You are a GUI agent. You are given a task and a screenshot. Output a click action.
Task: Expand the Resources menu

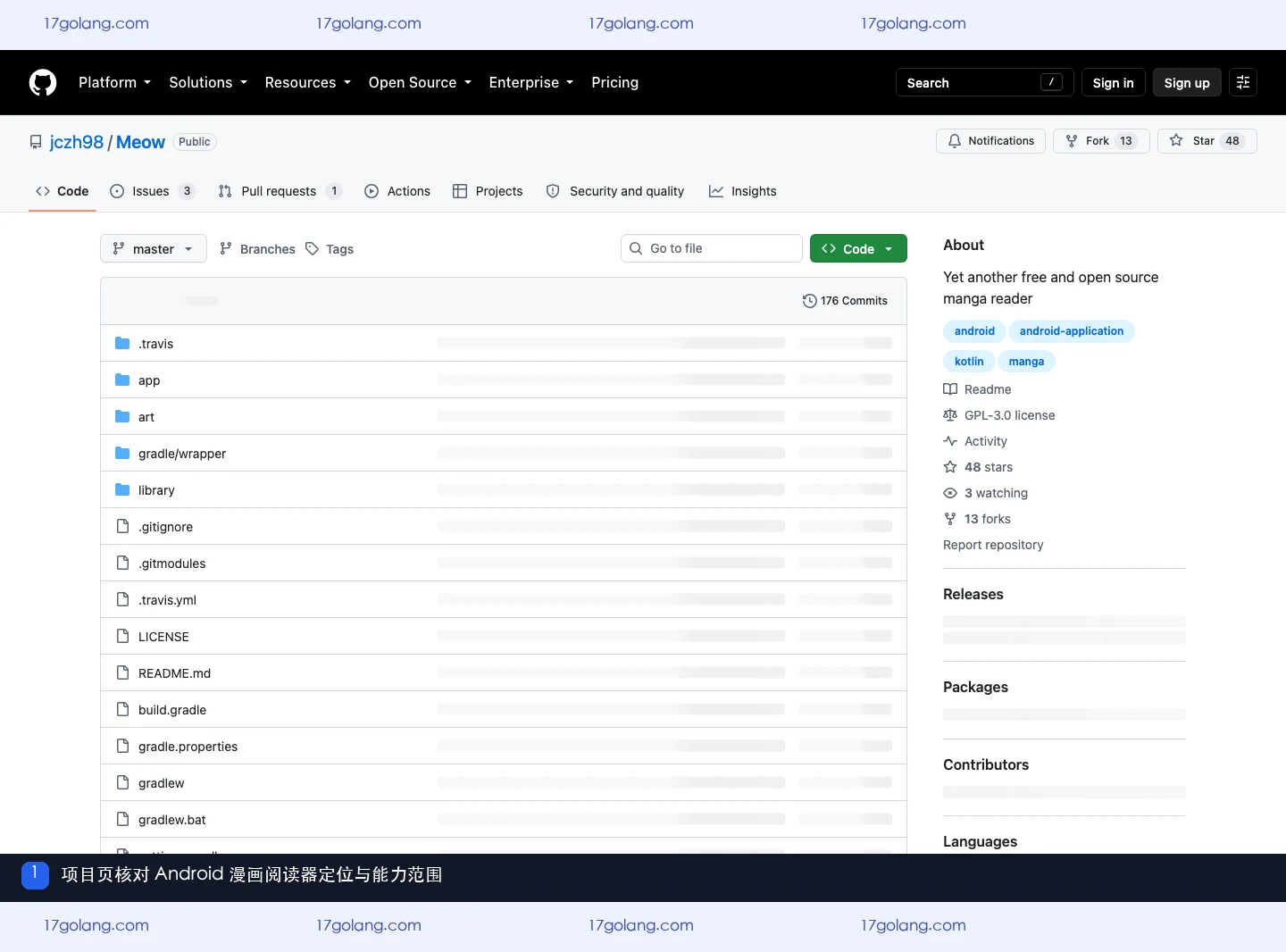pyautogui.click(x=308, y=82)
